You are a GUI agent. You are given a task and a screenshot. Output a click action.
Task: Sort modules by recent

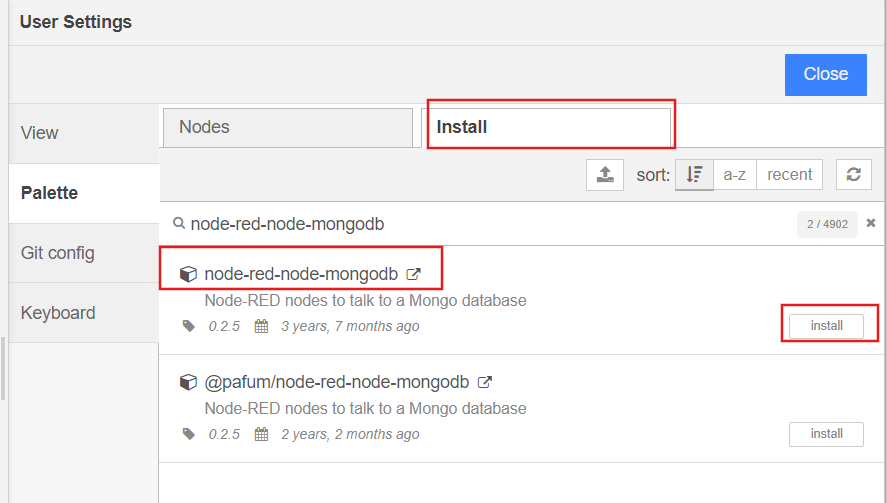[x=789, y=174]
